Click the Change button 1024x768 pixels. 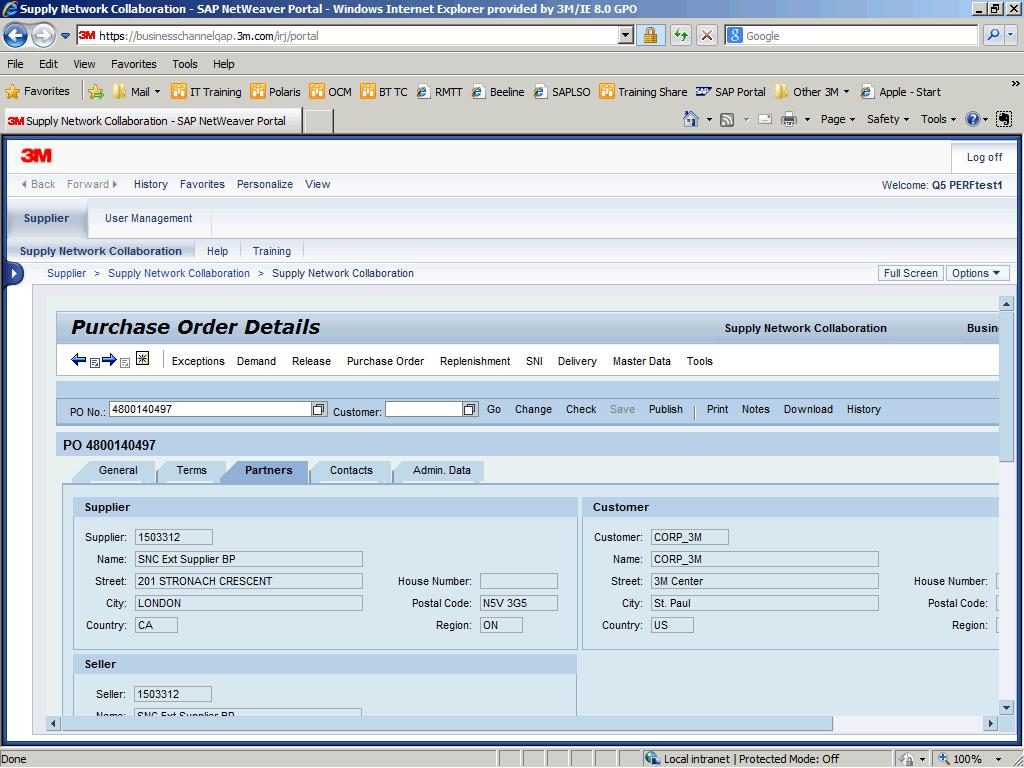533,409
